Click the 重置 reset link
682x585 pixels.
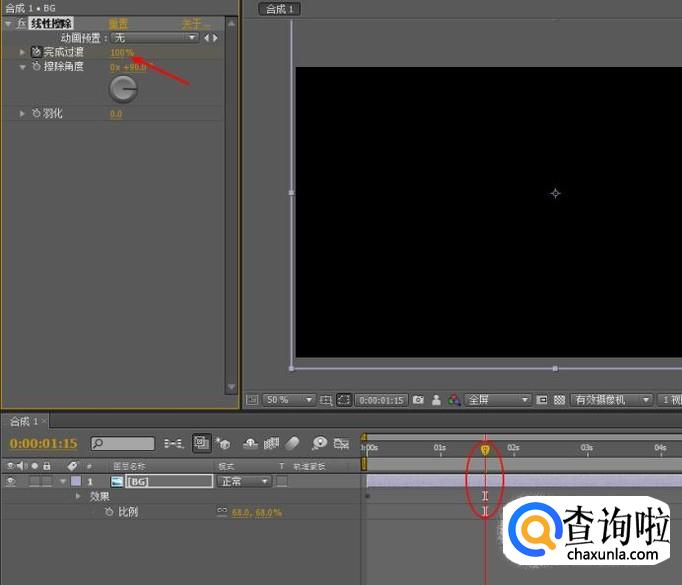[x=118, y=23]
